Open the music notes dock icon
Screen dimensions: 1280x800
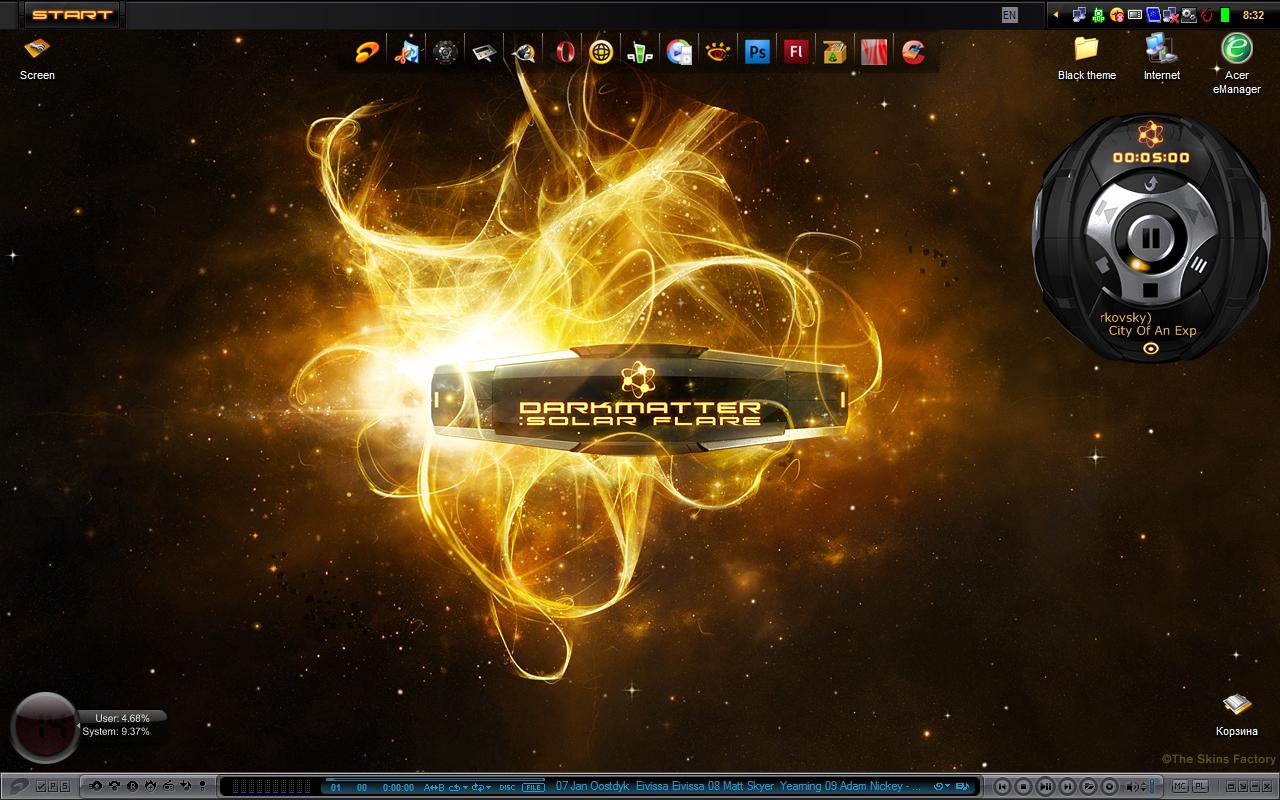click(407, 51)
